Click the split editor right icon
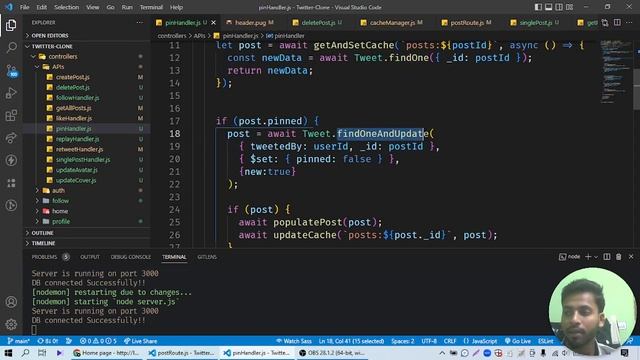 pyautogui.click(x=617, y=22)
